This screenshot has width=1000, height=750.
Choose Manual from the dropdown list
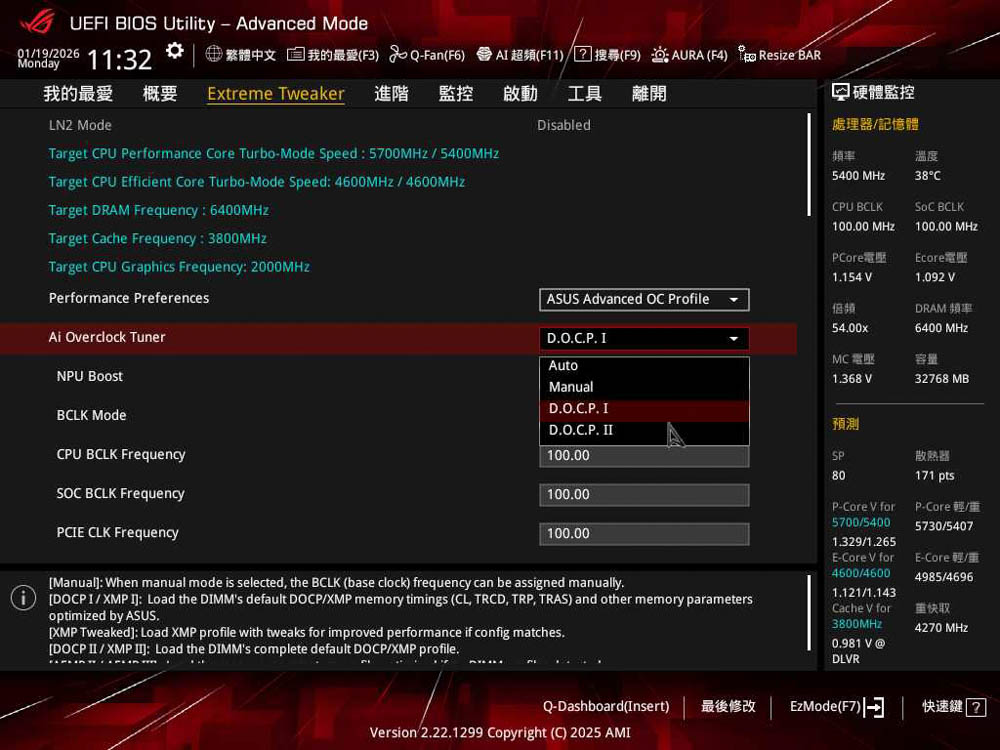tap(571, 387)
